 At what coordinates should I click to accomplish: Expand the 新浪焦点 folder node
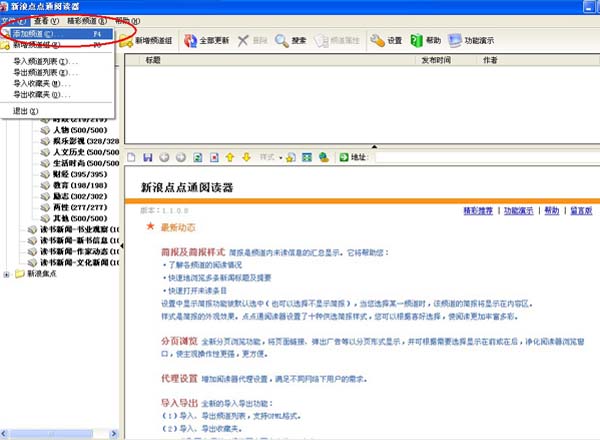(6, 274)
